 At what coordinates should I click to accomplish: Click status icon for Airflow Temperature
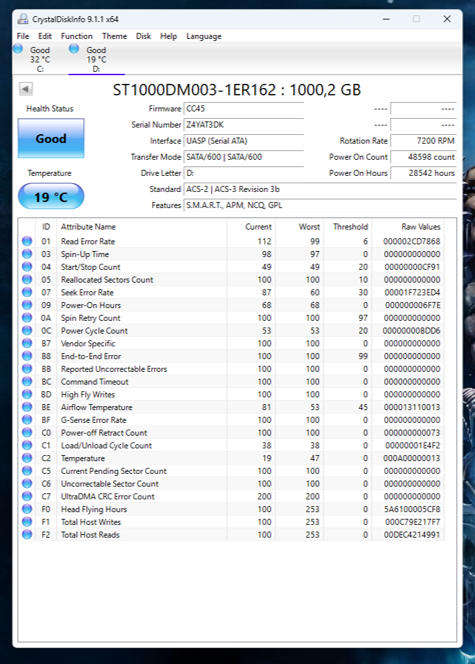27,407
